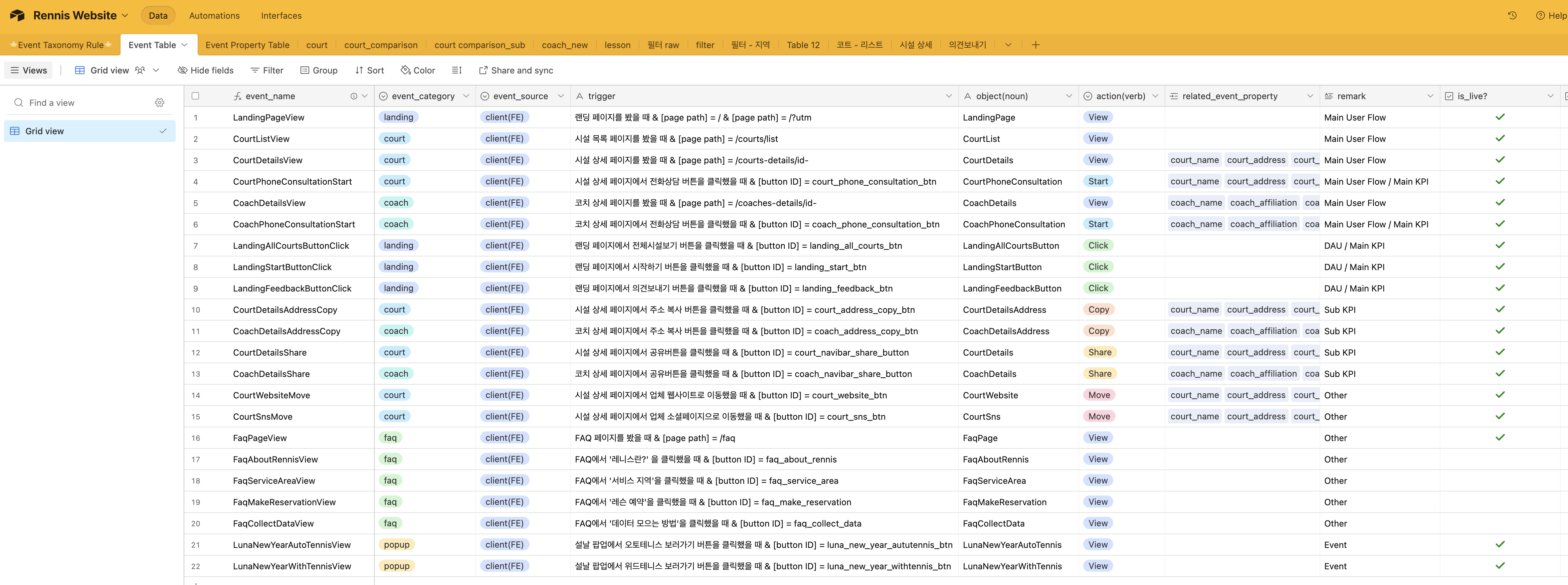Open Share and sync options
The height and width of the screenshot is (585, 1568).
coord(516,70)
